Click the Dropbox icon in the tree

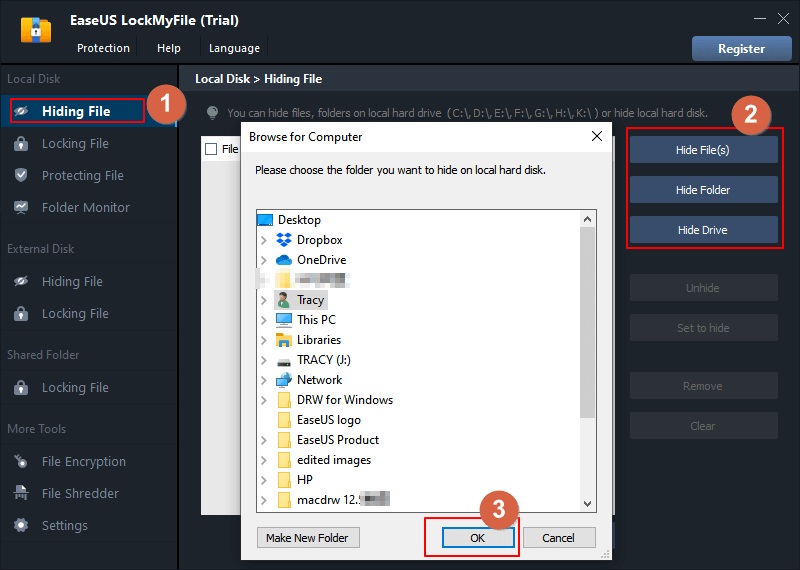click(284, 239)
